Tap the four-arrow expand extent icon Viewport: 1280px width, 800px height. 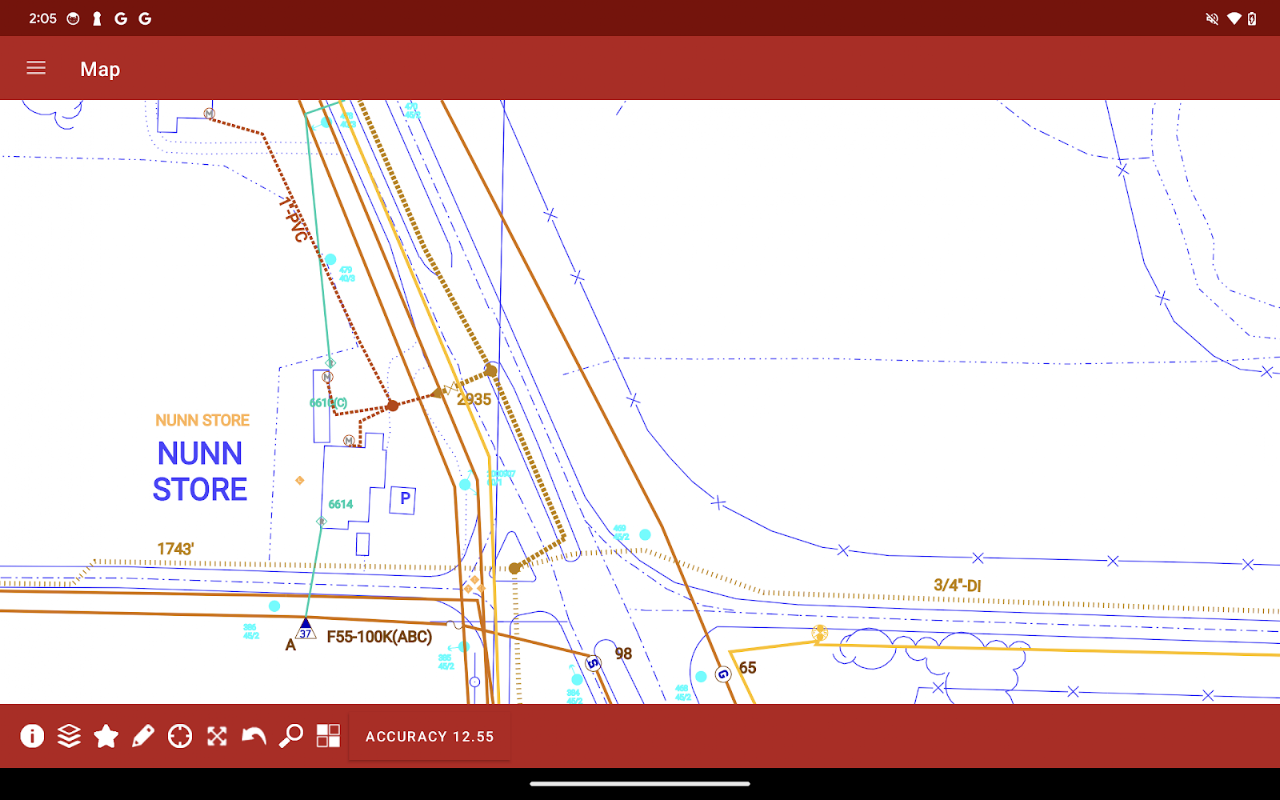[217, 736]
